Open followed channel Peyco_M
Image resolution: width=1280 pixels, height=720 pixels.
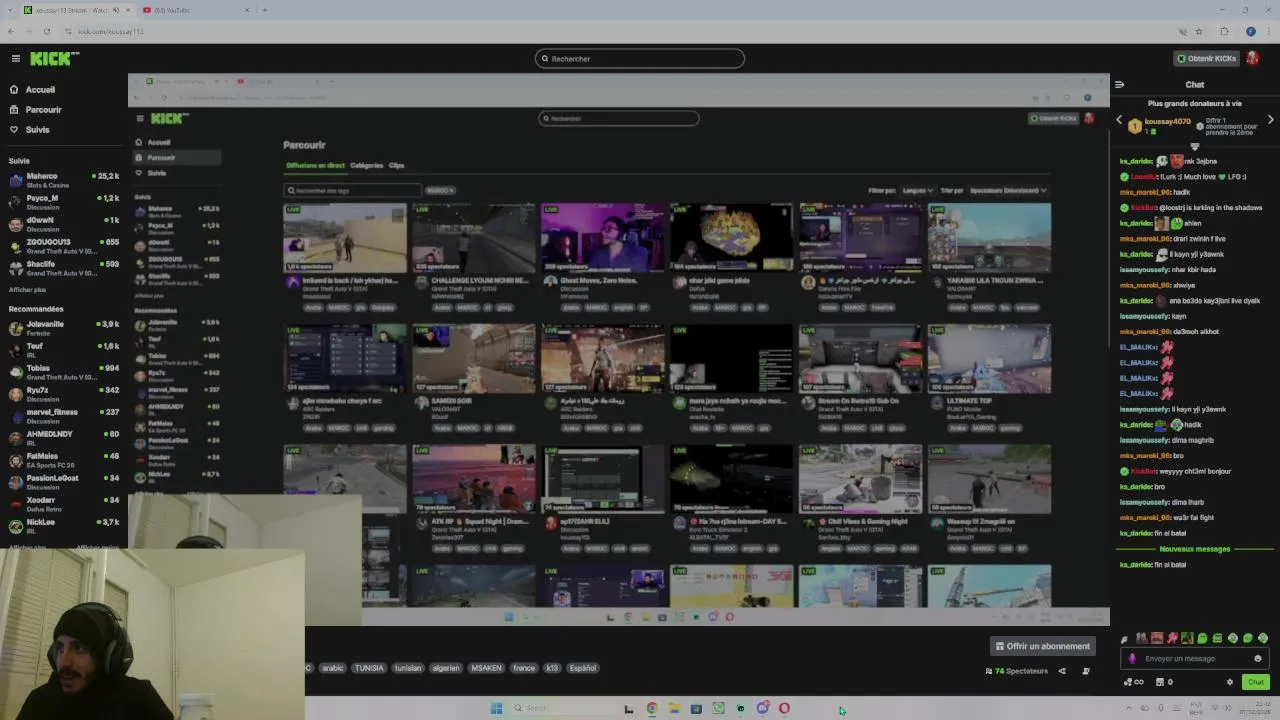[64, 202]
